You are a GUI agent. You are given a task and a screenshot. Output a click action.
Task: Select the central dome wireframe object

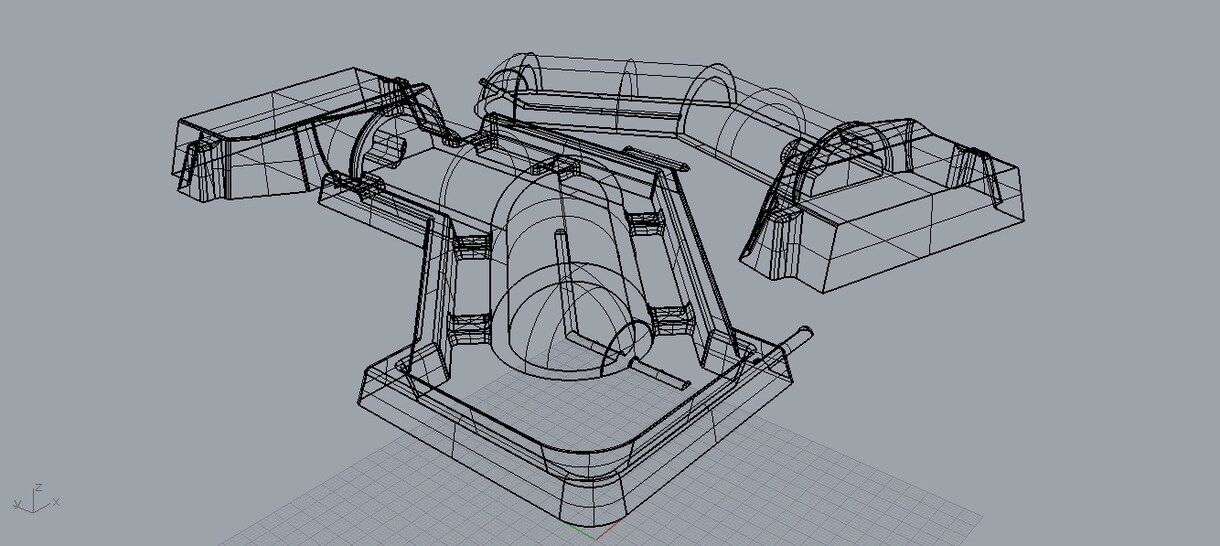(570, 273)
